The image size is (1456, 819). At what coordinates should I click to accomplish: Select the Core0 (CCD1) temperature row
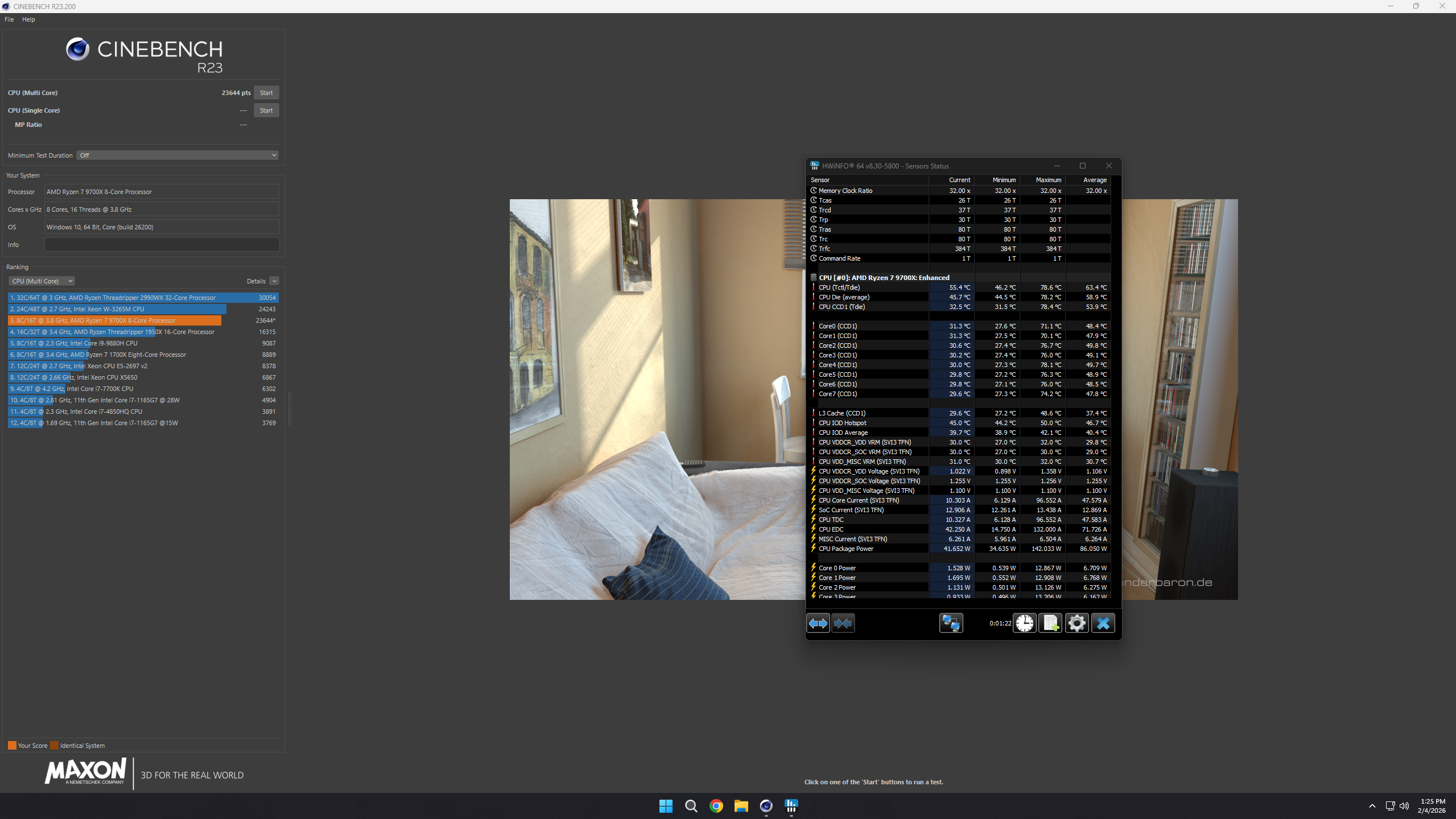959,326
